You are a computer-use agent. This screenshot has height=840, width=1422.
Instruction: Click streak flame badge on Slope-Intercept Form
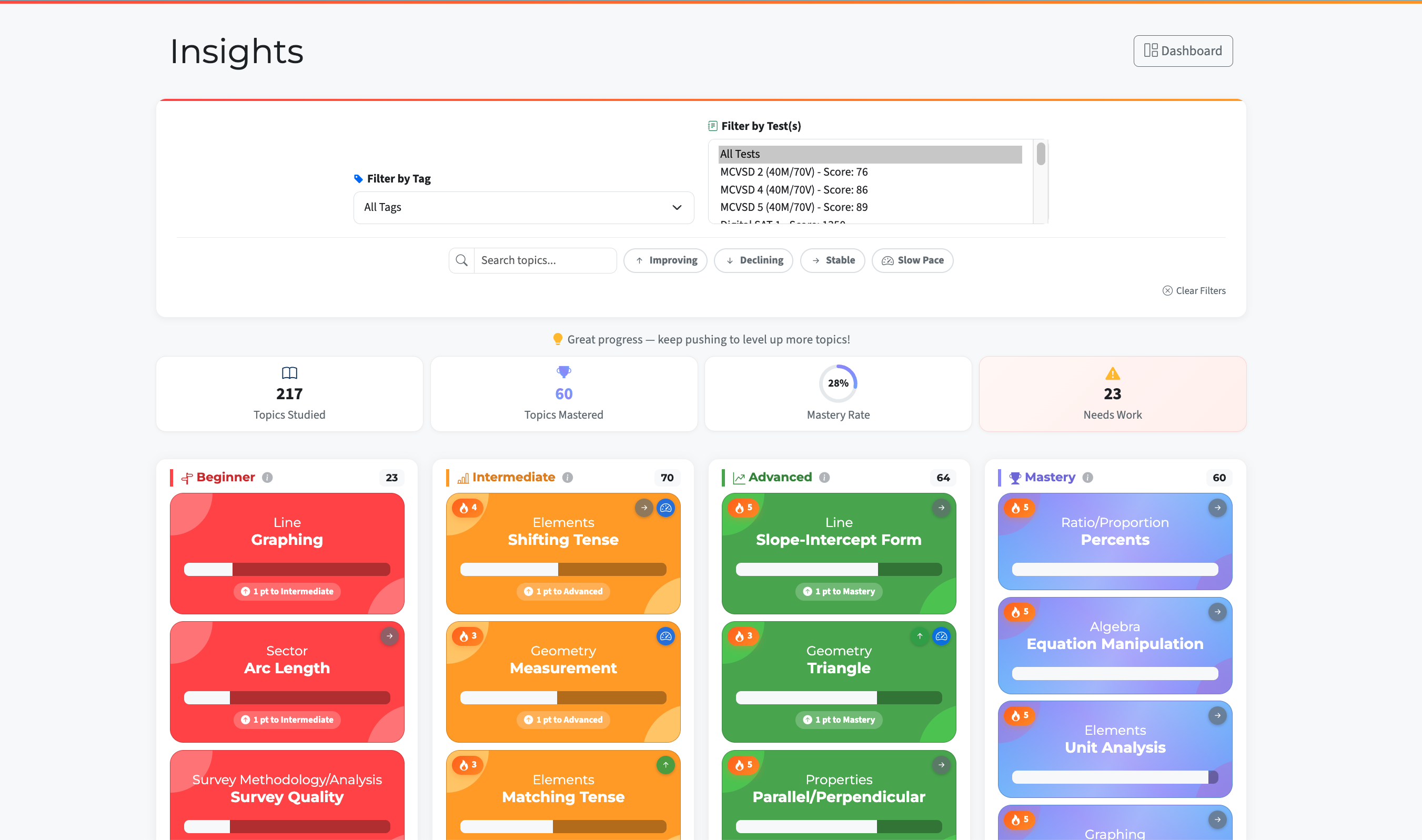coord(743,508)
